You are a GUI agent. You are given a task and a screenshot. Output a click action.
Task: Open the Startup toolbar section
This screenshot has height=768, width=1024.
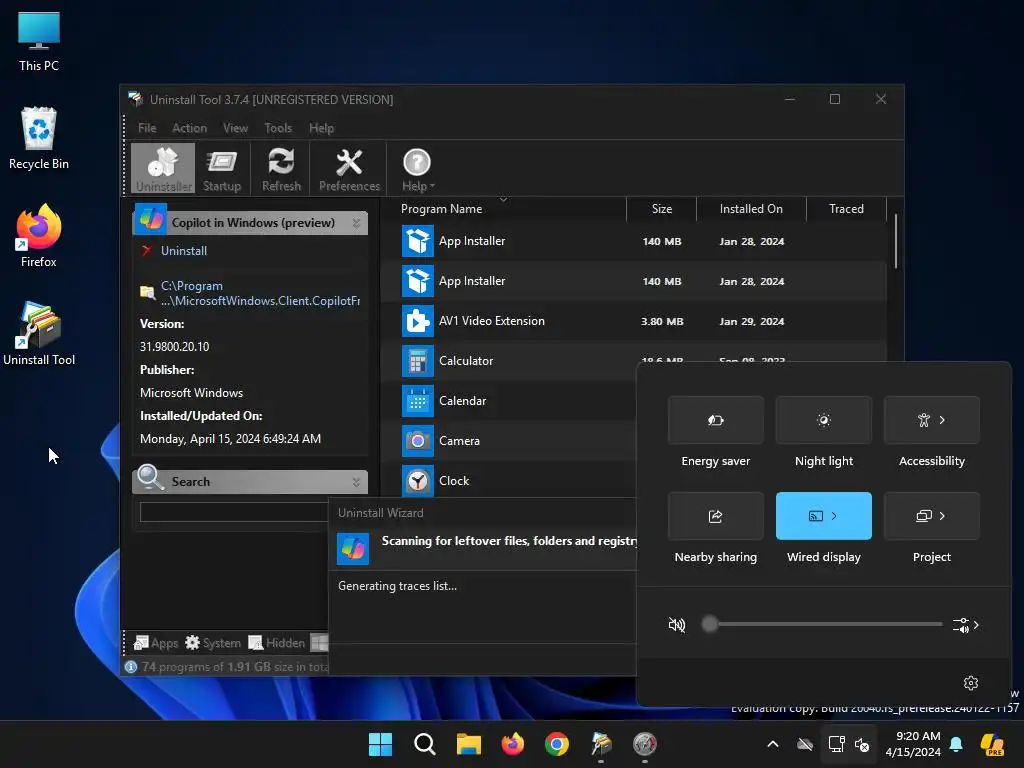pyautogui.click(x=221, y=168)
